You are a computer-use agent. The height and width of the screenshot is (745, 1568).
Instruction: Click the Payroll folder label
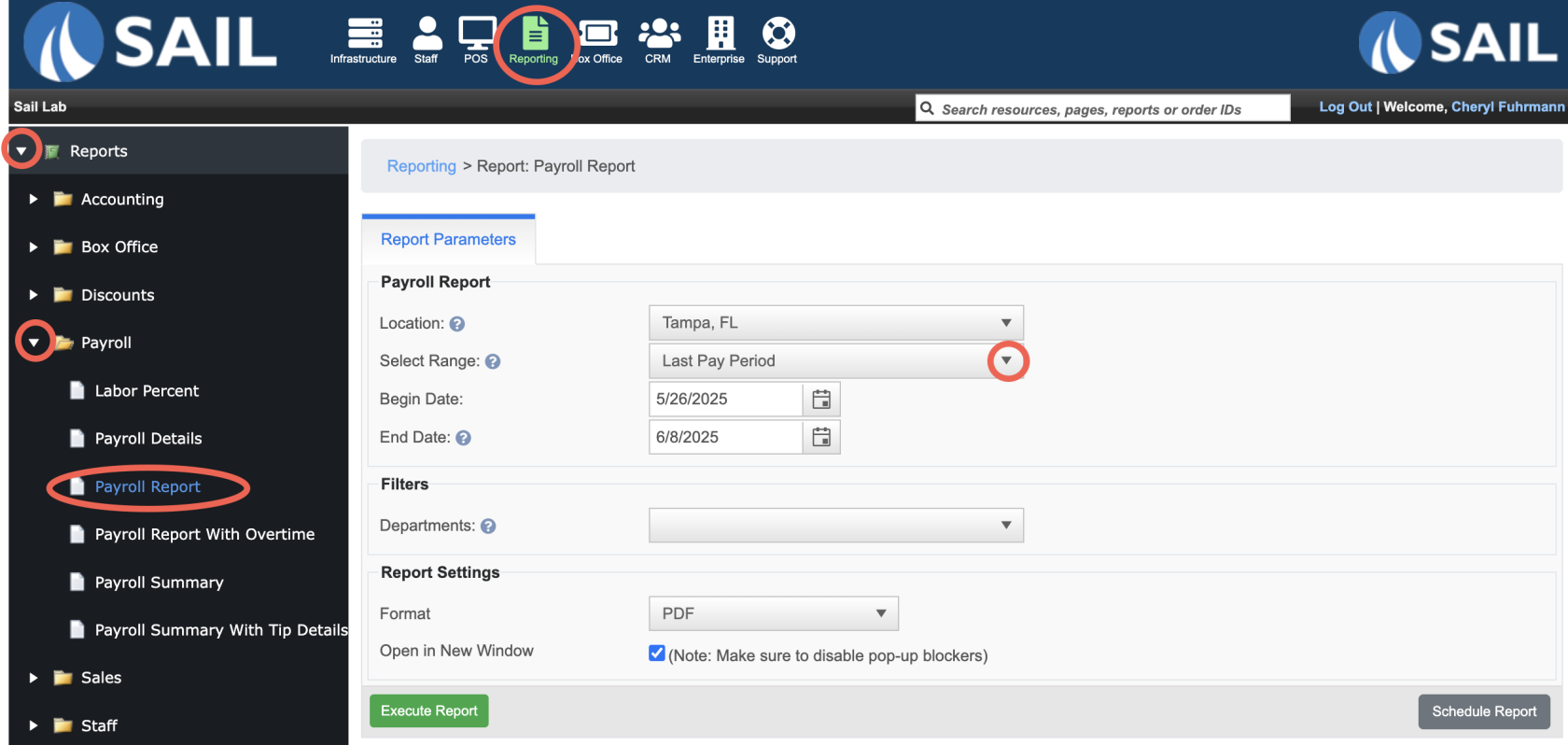[106, 343]
